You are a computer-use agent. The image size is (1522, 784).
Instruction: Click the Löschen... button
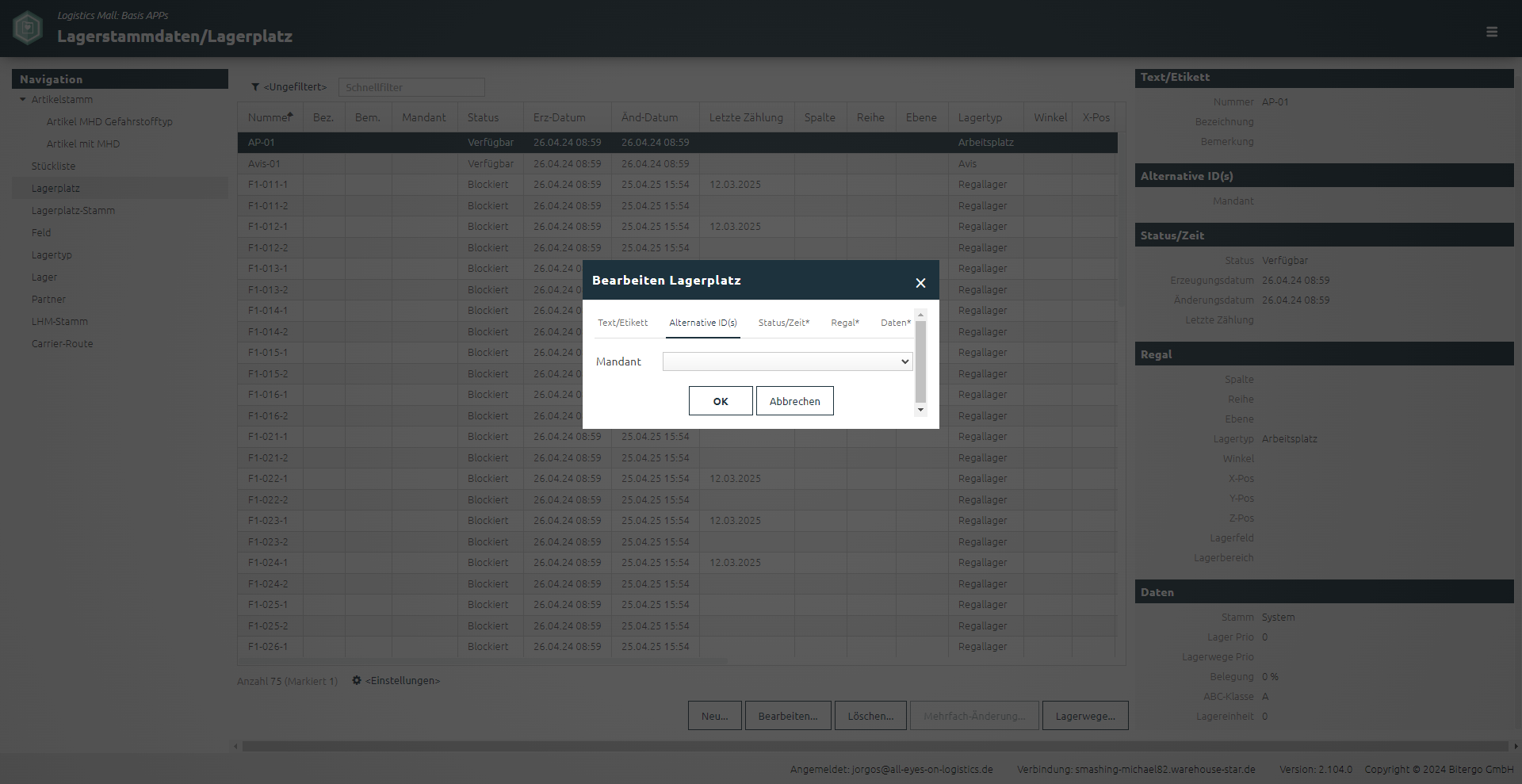[x=870, y=716]
